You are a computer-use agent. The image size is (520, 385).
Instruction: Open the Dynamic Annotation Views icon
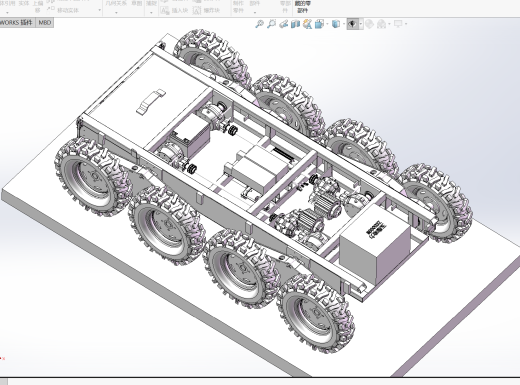pyautogui.click(x=307, y=24)
